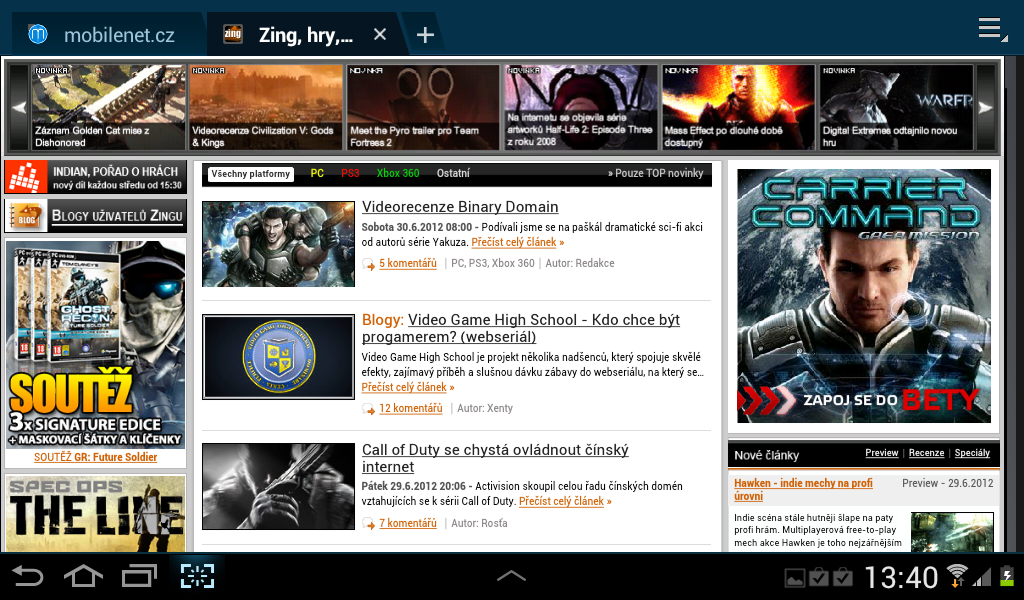This screenshot has width=1024, height=600.
Task: Tap the home icon in the navigation bar
Action: click(x=84, y=576)
